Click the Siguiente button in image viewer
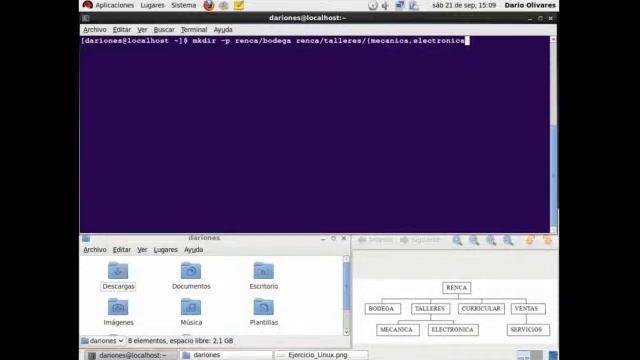The width and height of the screenshot is (640, 360). [420, 240]
